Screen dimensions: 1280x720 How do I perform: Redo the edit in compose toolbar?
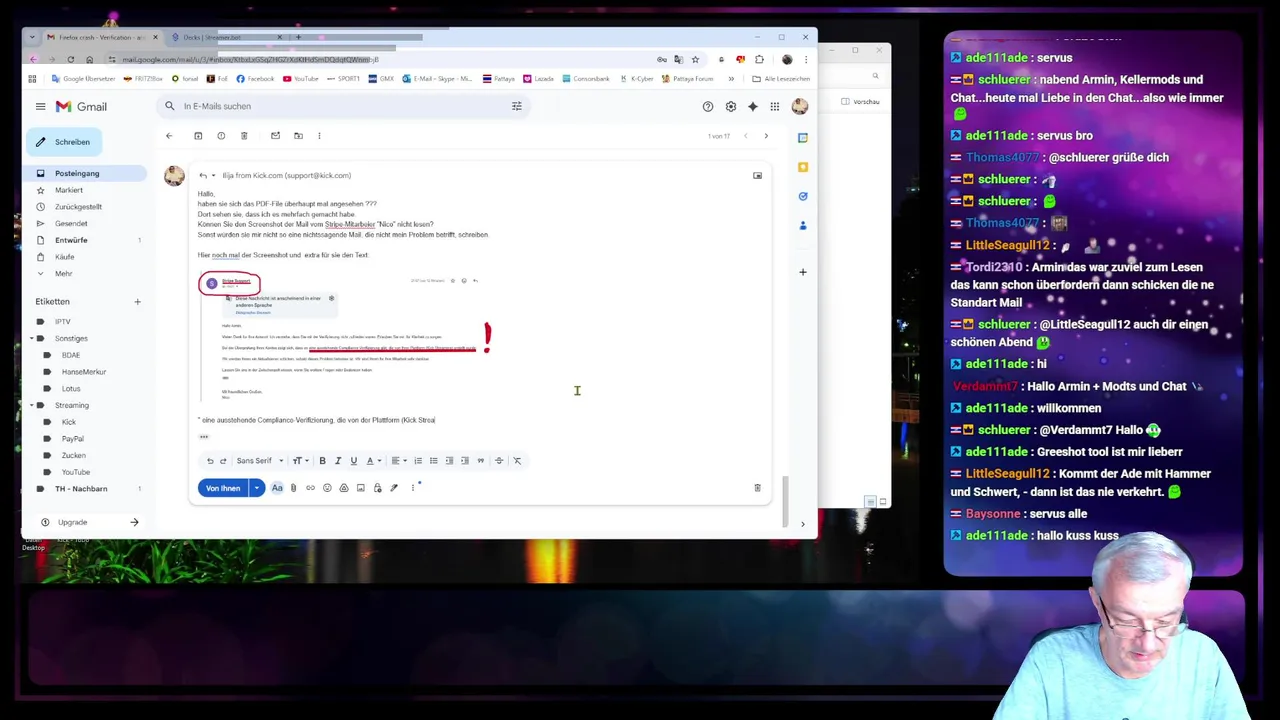[223, 461]
